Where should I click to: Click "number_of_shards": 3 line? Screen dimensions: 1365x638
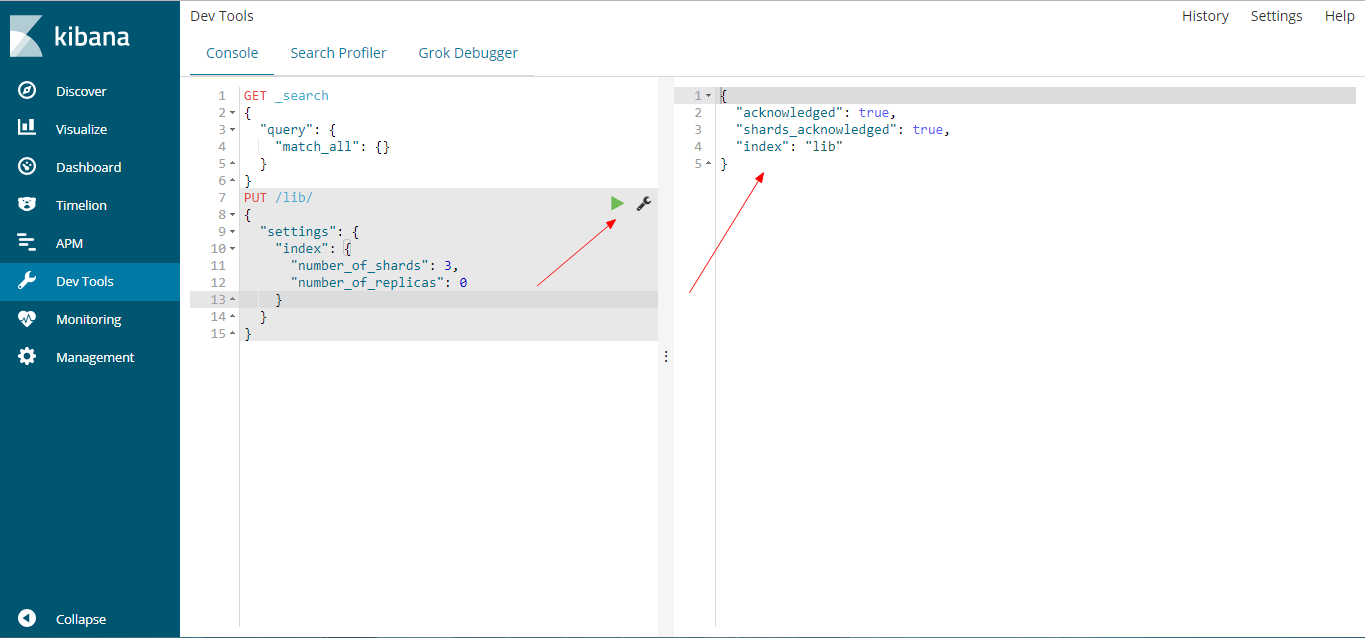(374, 266)
